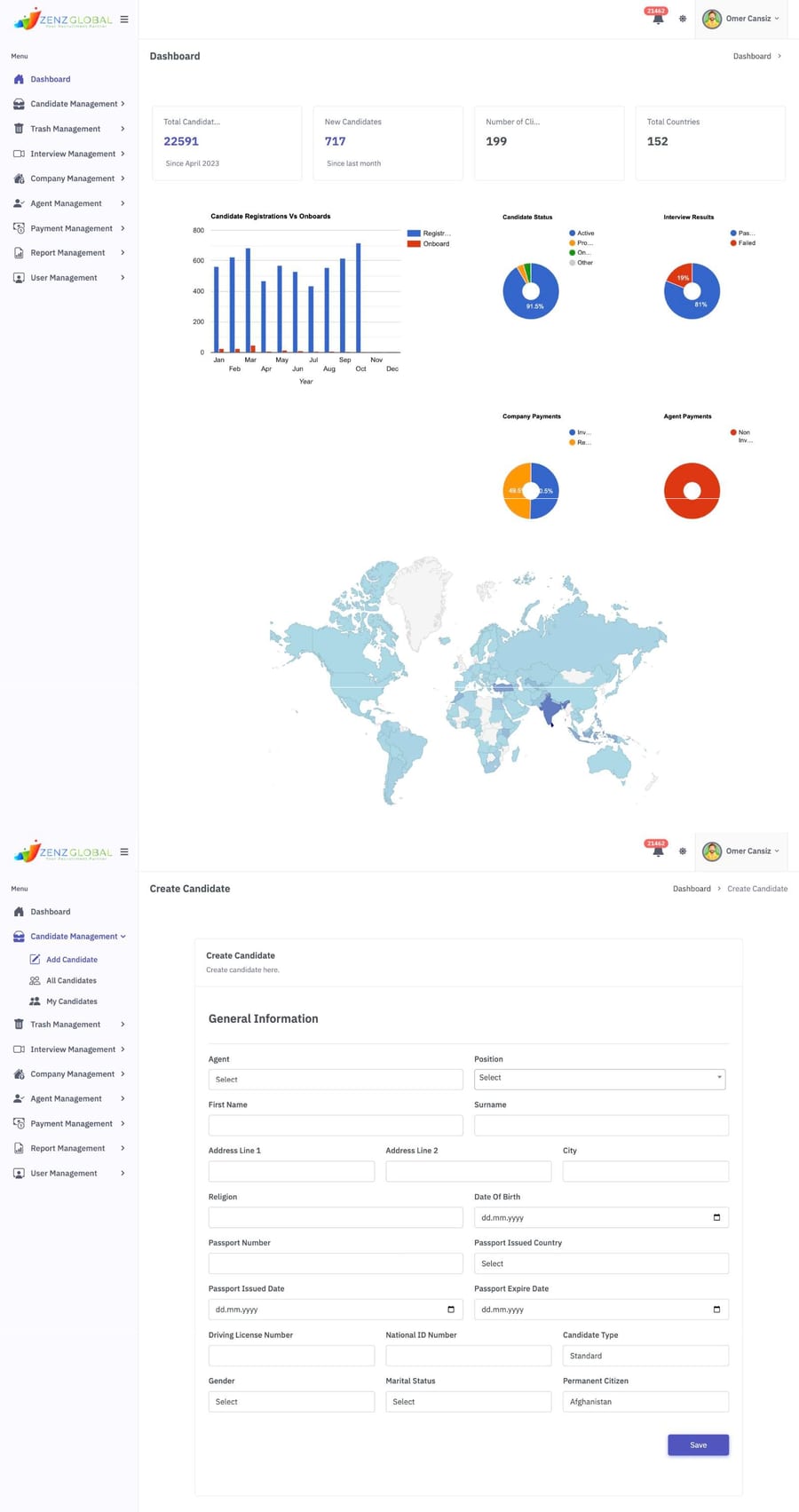This screenshot has height=1512, width=799.
Task: Open the Omer Cansiz user dropdown on the Create Candidate page
Action: [x=742, y=851]
